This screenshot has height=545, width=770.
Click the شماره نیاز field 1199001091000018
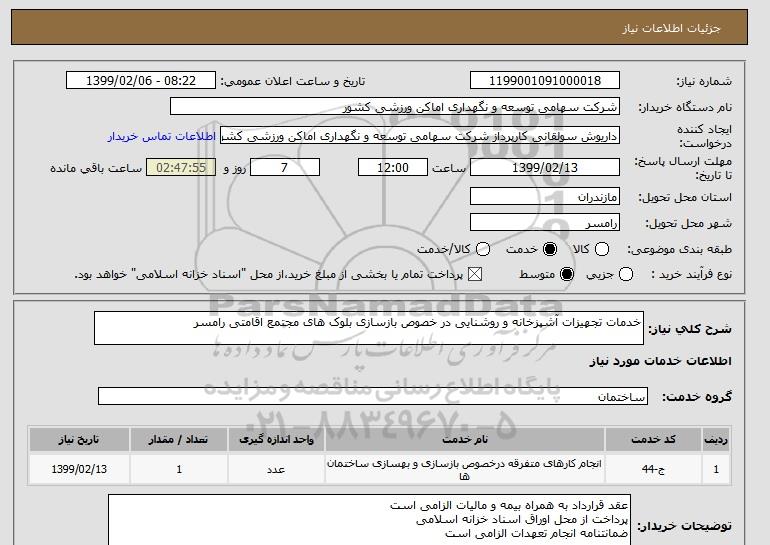tap(545, 81)
